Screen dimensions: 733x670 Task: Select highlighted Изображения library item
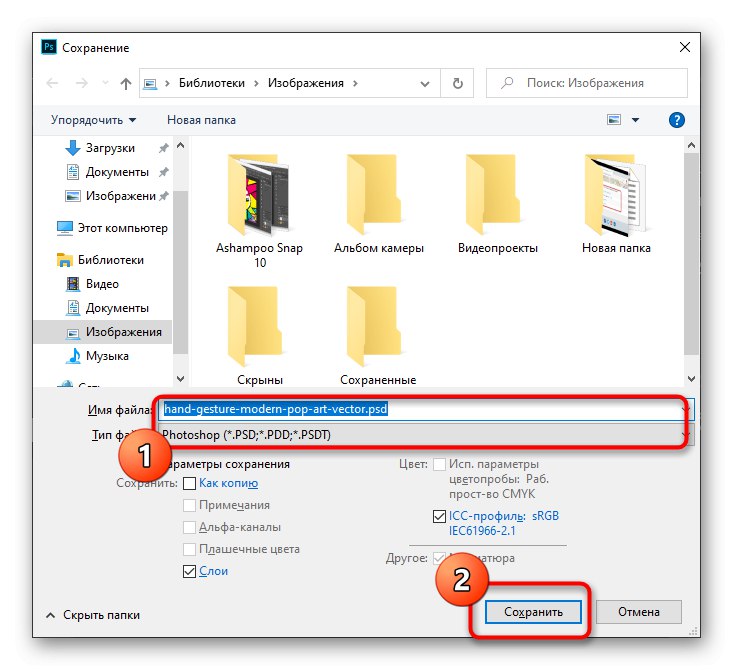103,332
